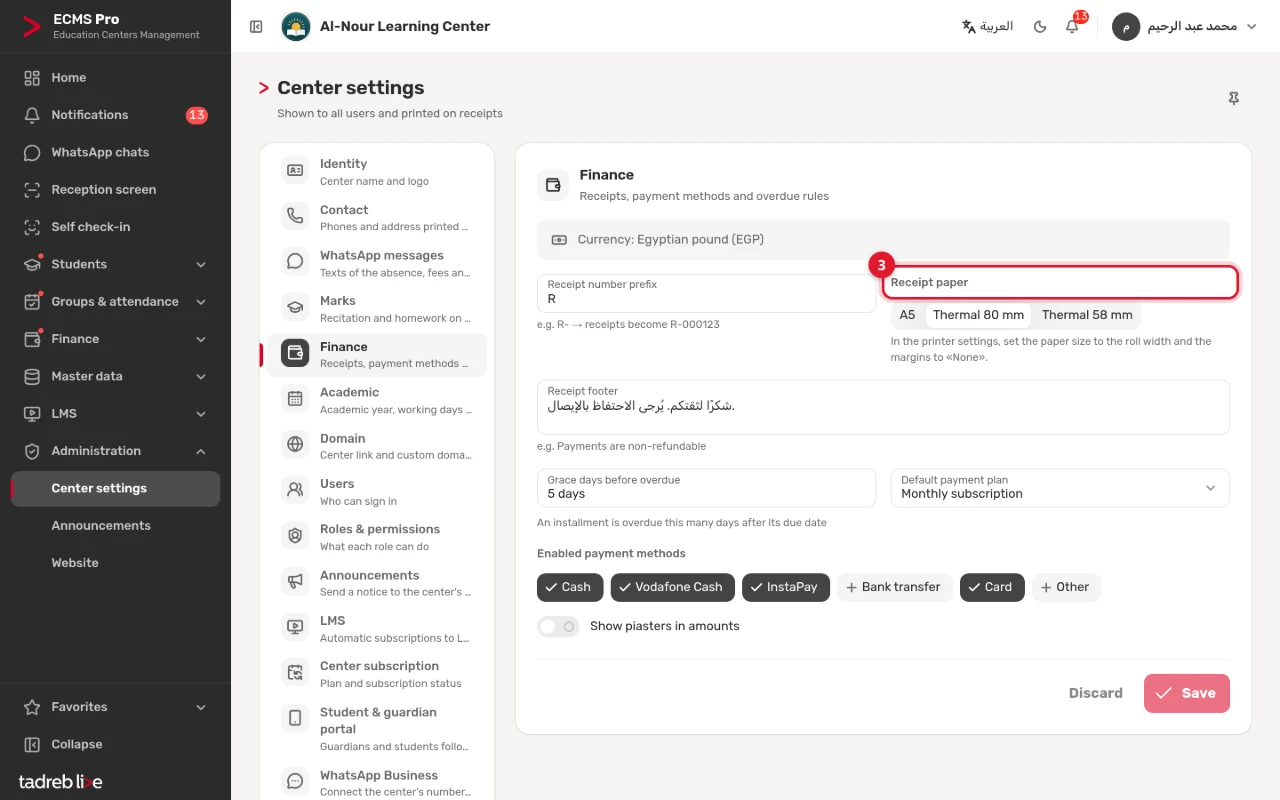
Task: Click the Academic calendar icon
Action: point(295,399)
